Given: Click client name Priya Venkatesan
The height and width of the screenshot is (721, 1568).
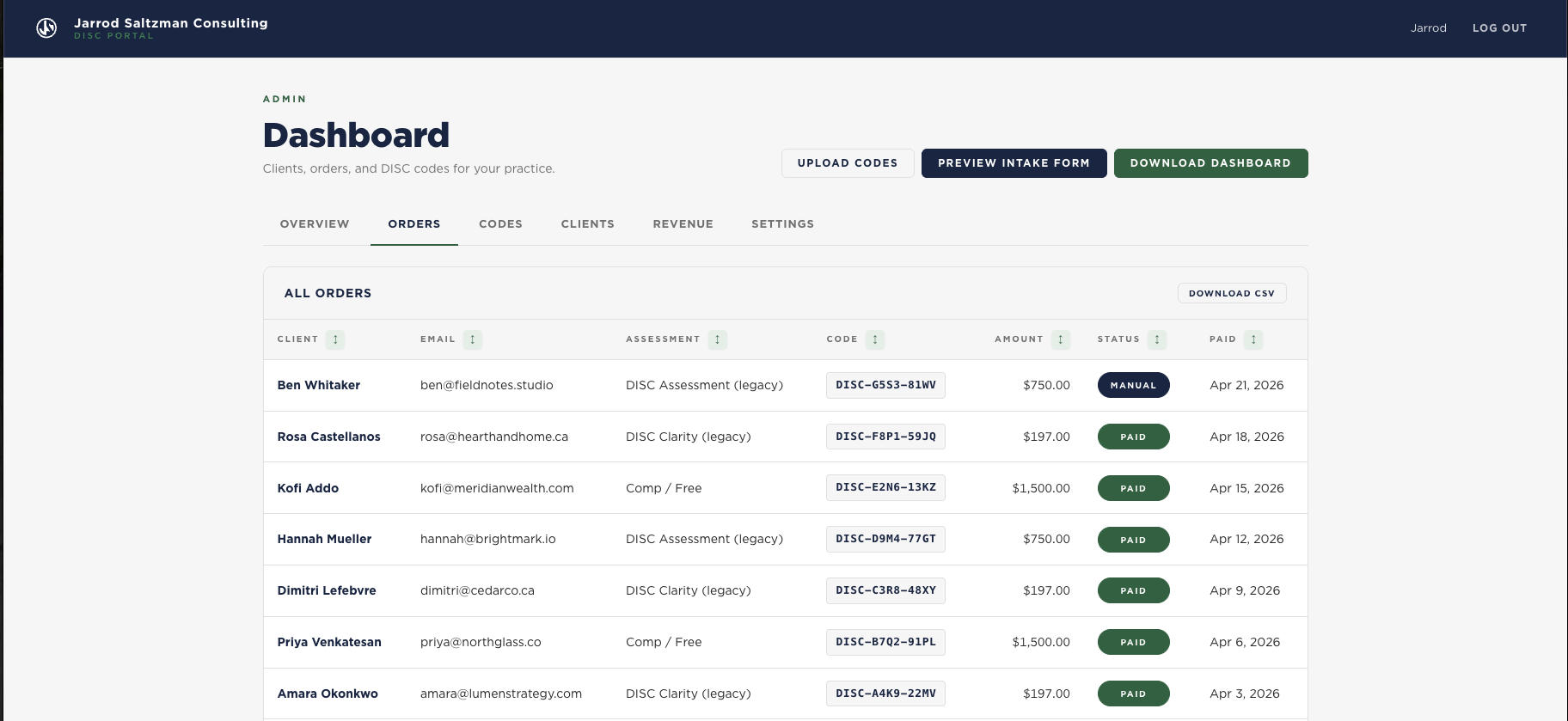Looking at the screenshot, I should (329, 642).
